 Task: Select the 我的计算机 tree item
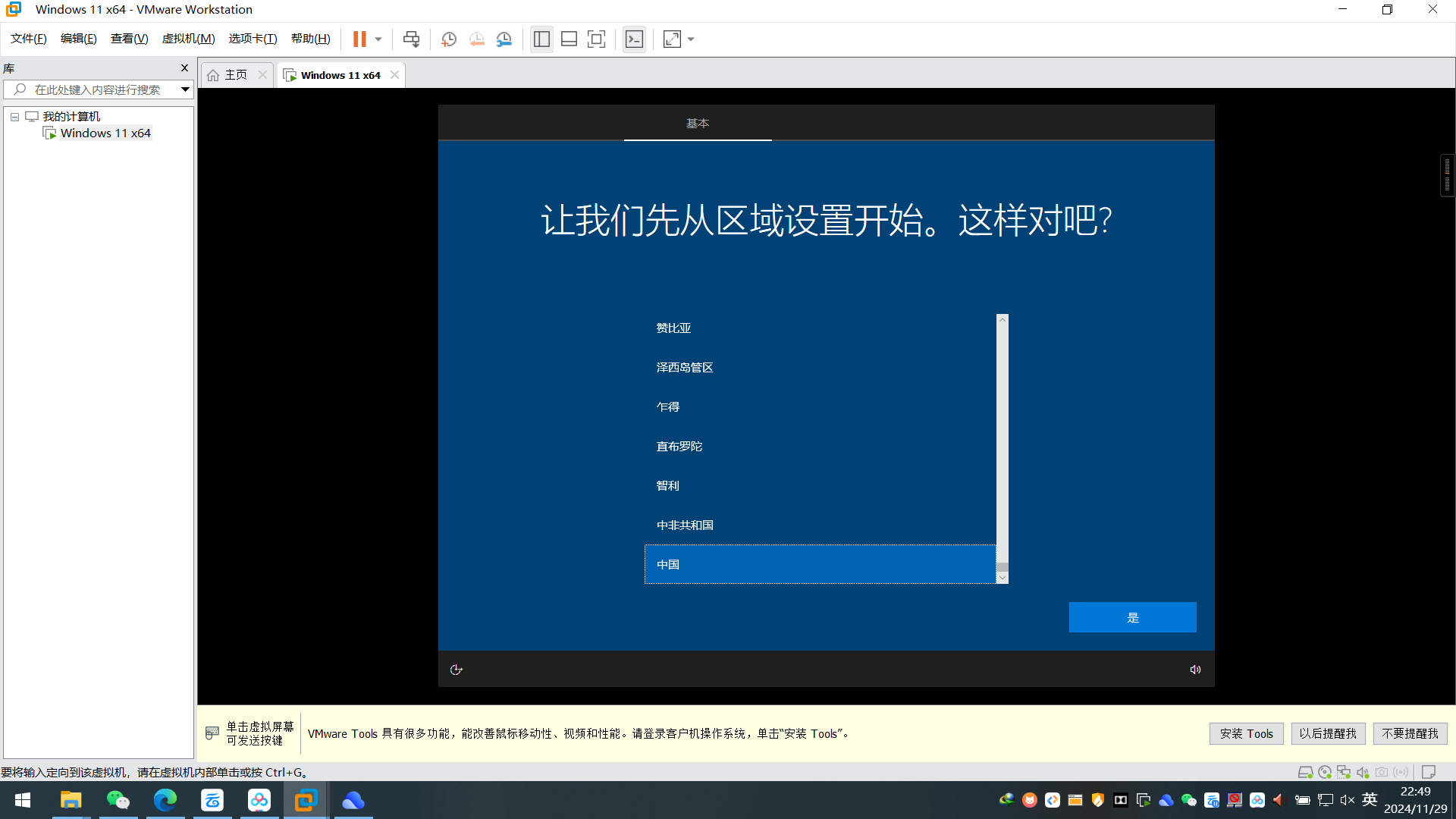pos(71,116)
